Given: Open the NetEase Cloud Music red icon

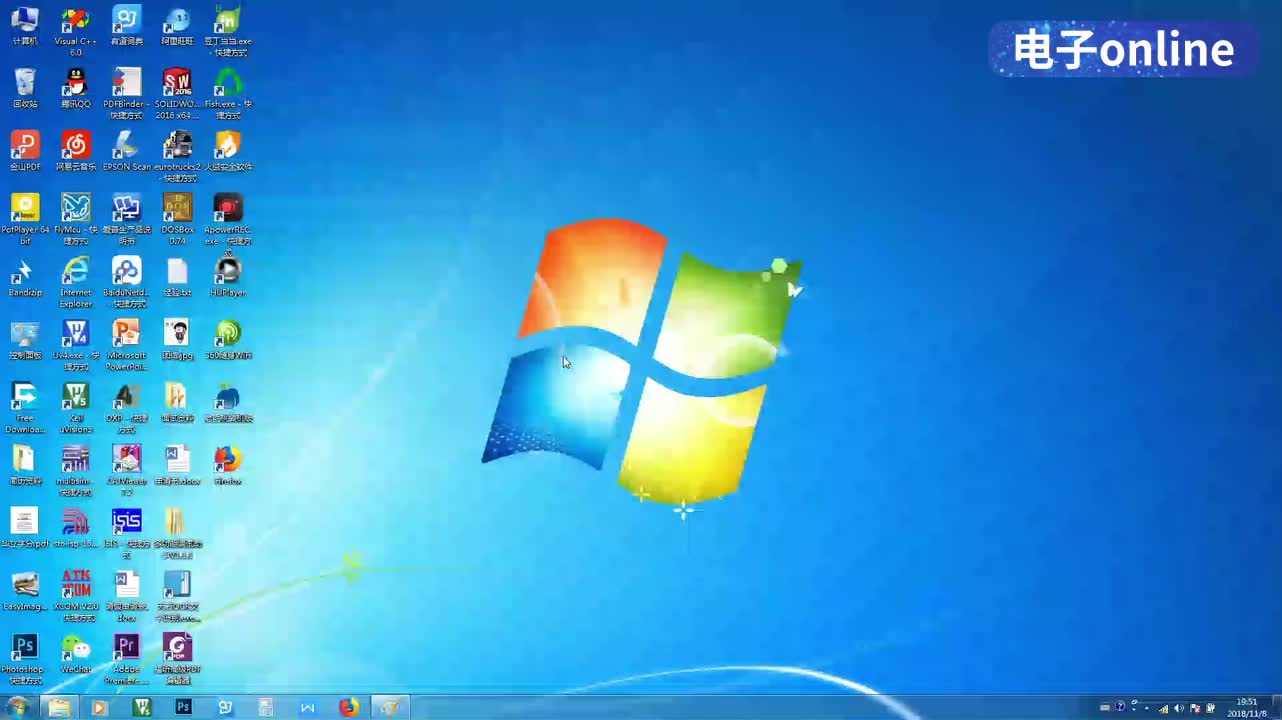Looking at the screenshot, I should [75, 152].
